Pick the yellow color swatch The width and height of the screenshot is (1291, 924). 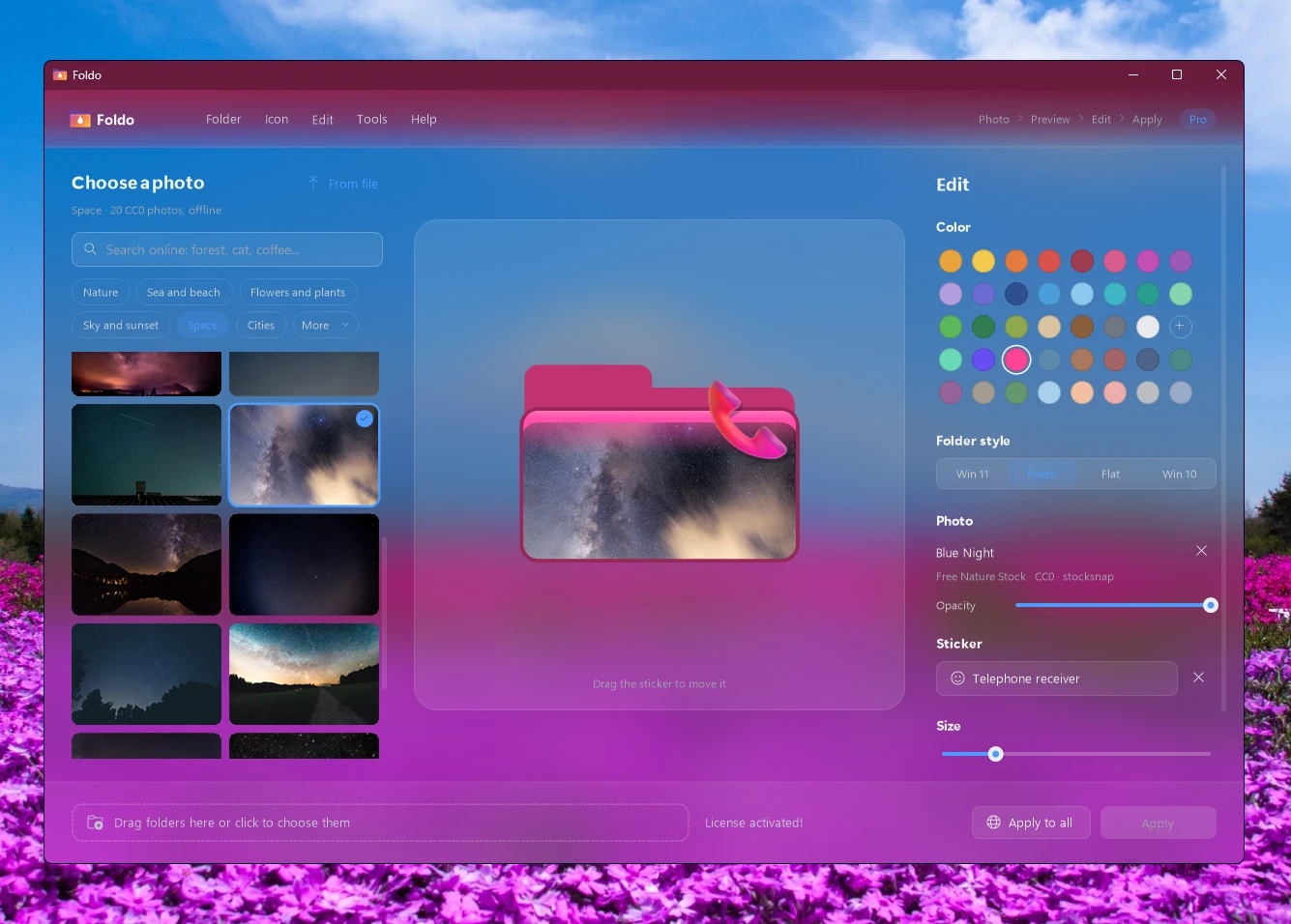(x=983, y=261)
